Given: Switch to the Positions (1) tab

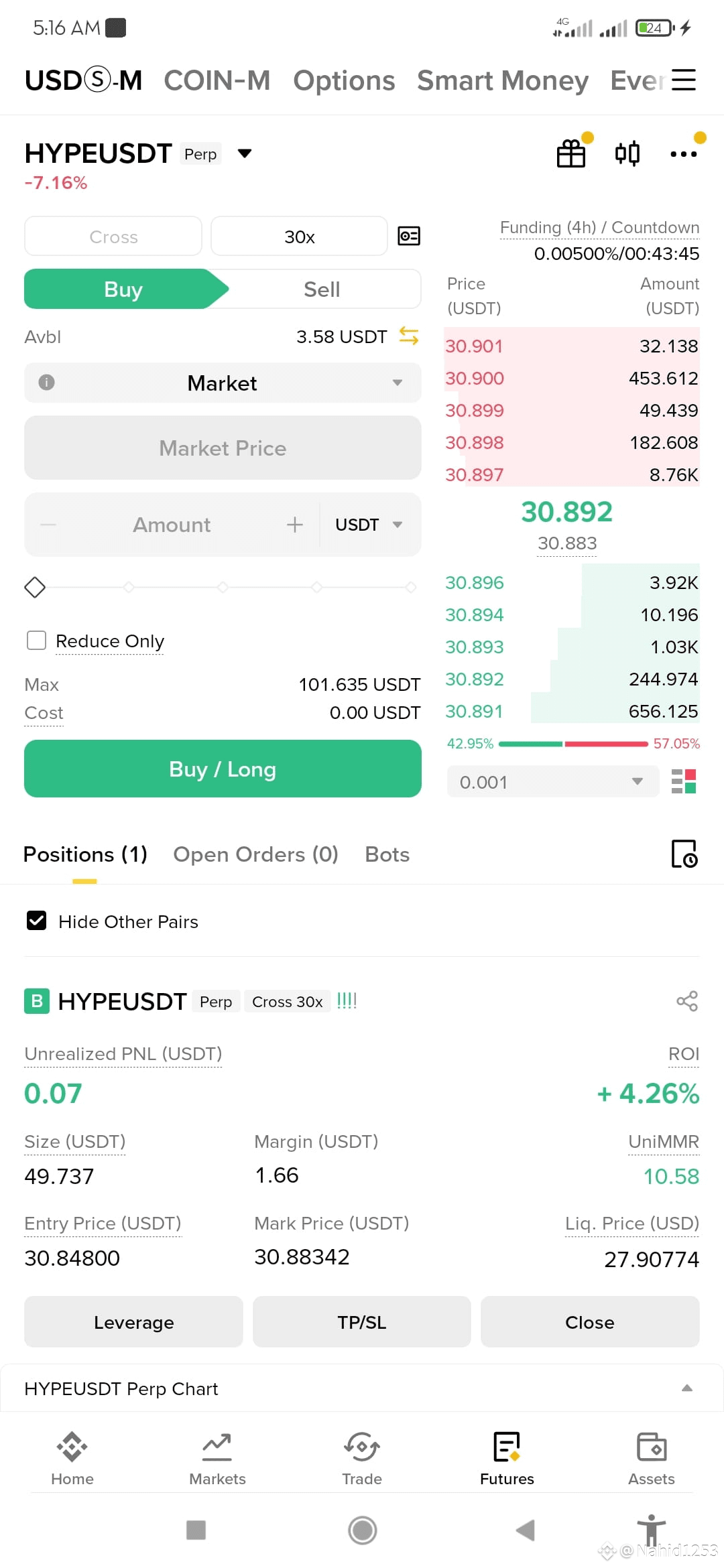Looking at the screenshot, I should pyautogui.click(x=85, y=854).
